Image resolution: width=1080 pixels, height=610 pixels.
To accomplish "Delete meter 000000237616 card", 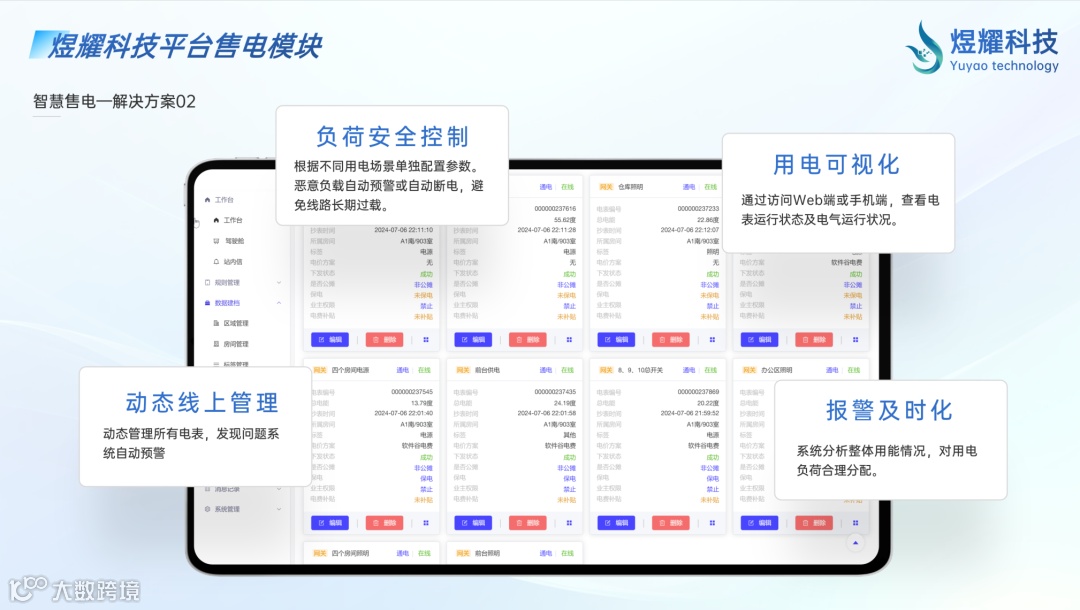I will coord(528,339).
